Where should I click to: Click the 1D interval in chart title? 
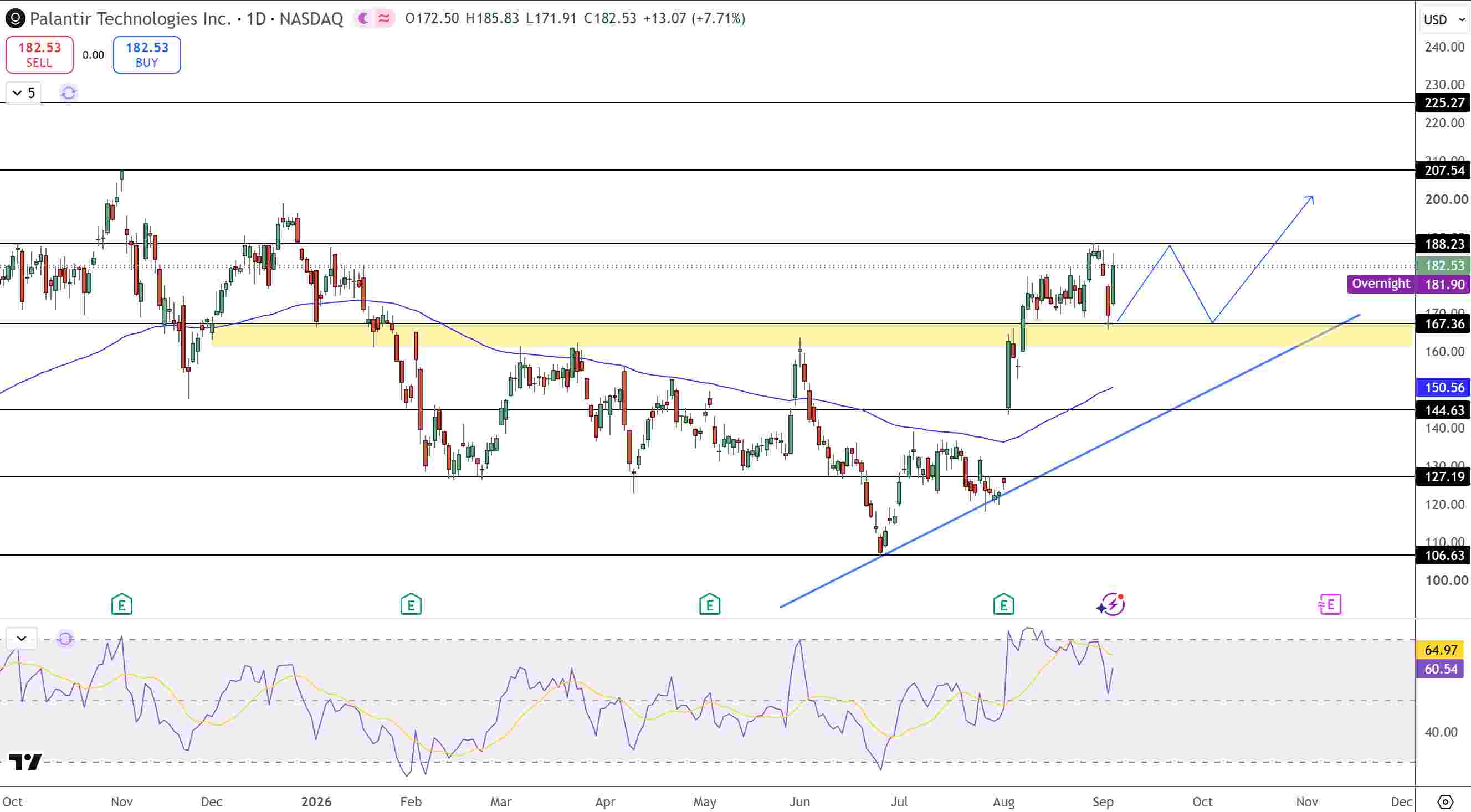click(256, 19)
